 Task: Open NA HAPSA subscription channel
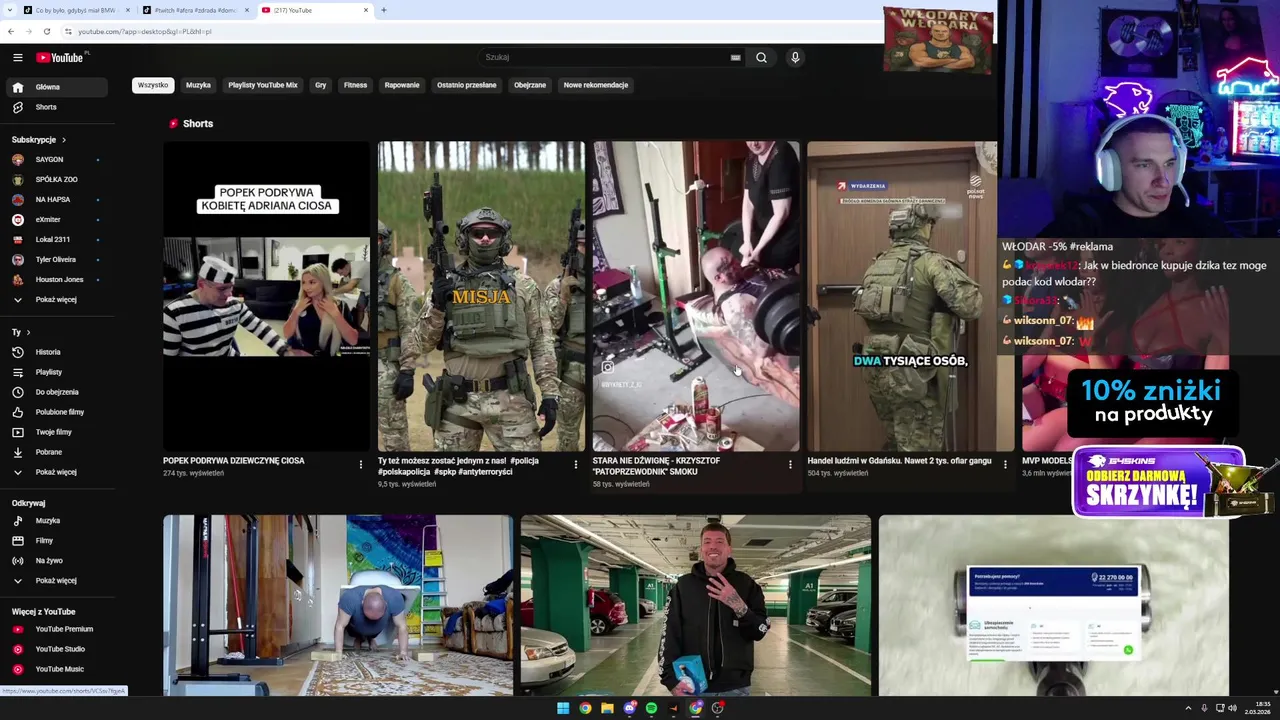click(x=55, y=199)
